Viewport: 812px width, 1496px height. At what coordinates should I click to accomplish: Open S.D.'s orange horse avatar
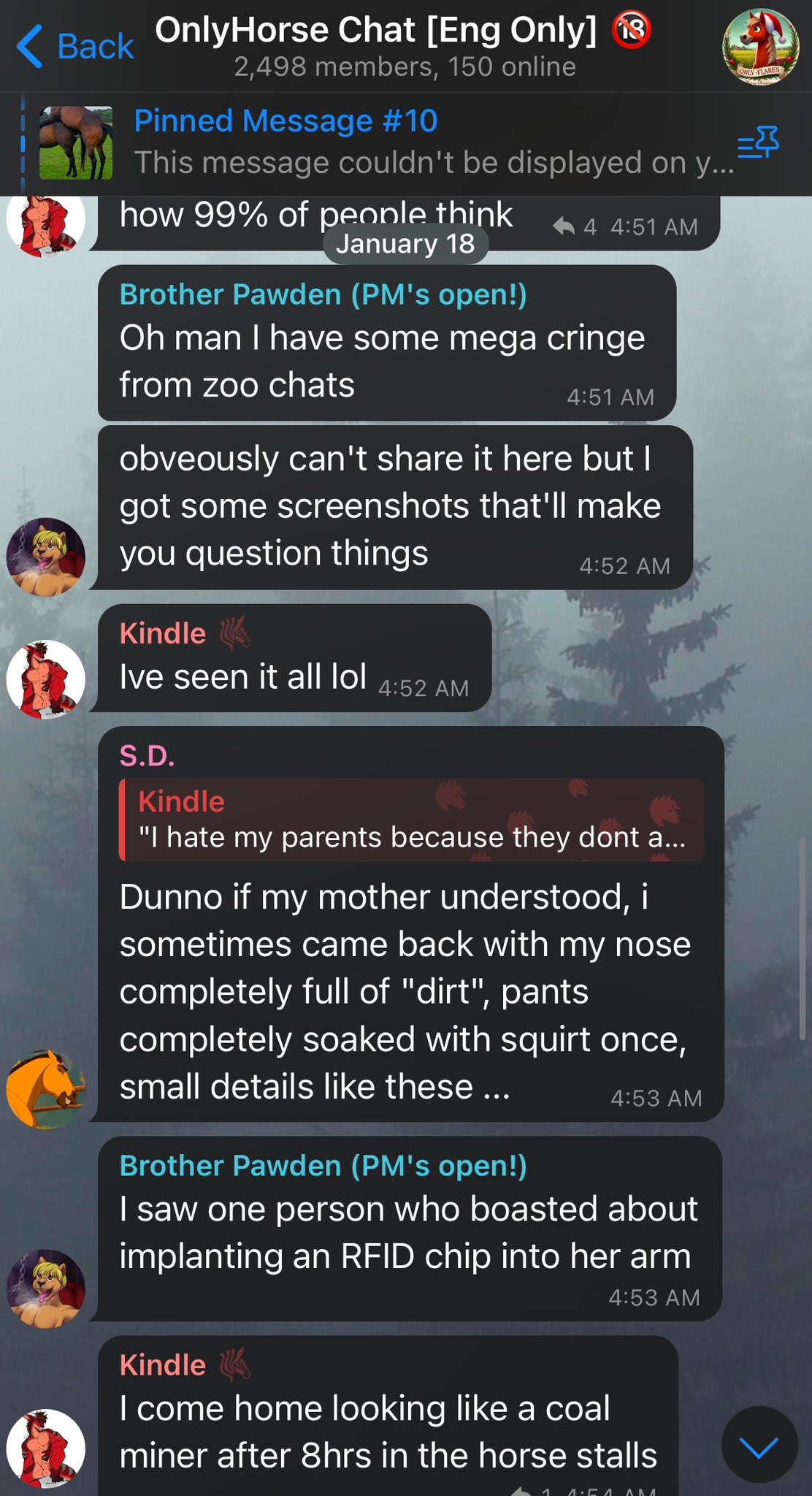[x=46, y=1089]
